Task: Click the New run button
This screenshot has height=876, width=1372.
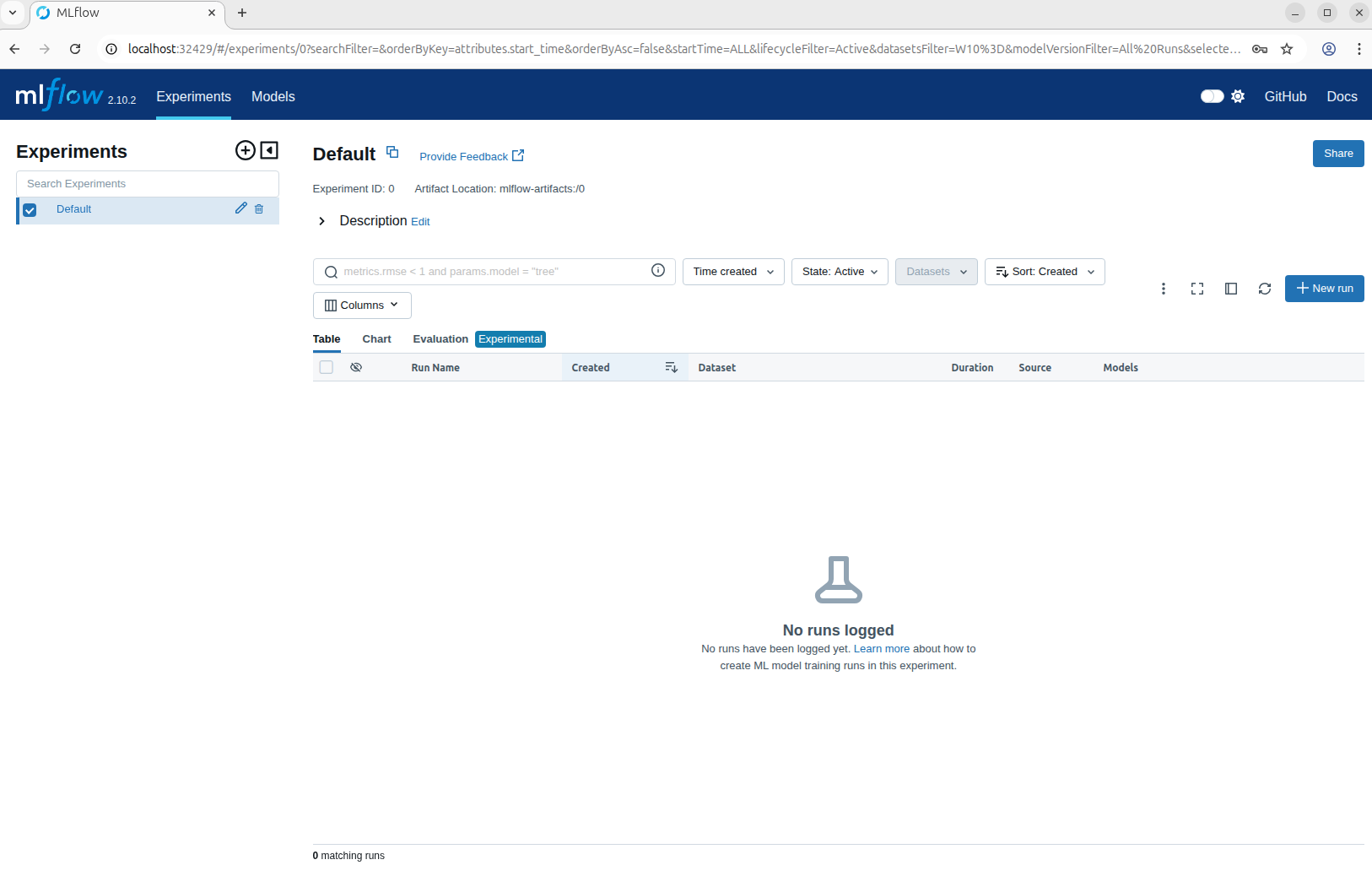Action: (1325, 289)
